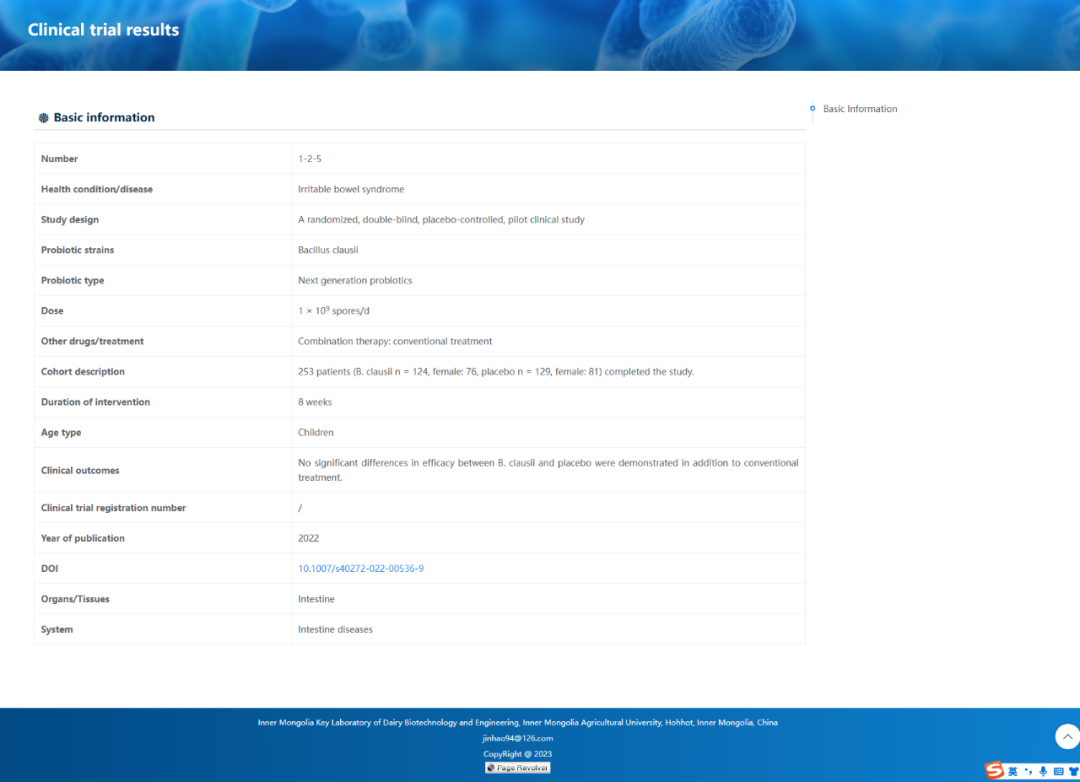Viewport: 1080px width, 782px height.
Task: Toggle the English/Chinese input mode icon
Action: pos(1012,772)
